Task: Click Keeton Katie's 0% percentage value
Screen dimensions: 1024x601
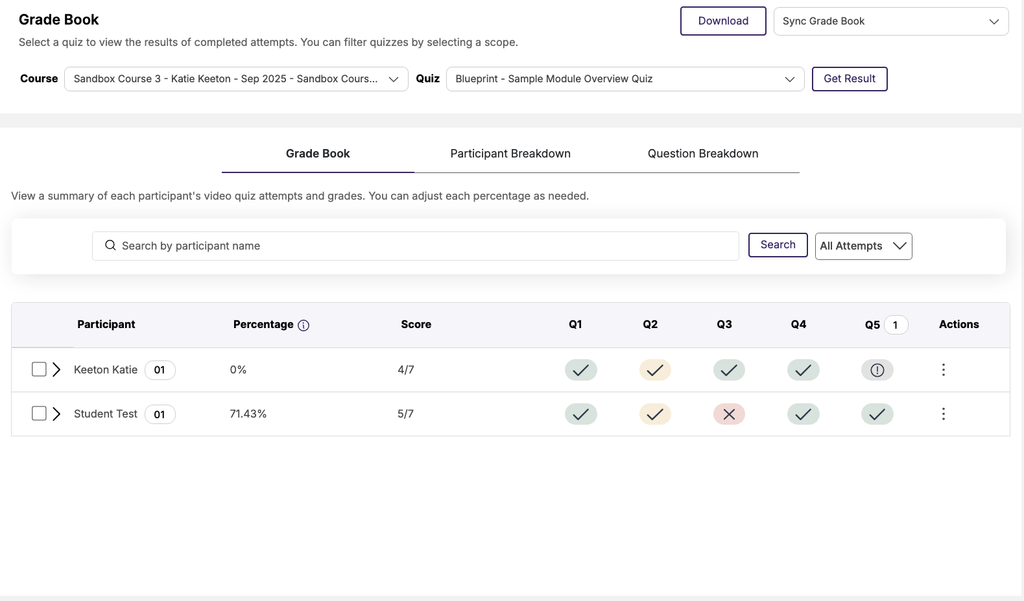Action: (238, 370)
